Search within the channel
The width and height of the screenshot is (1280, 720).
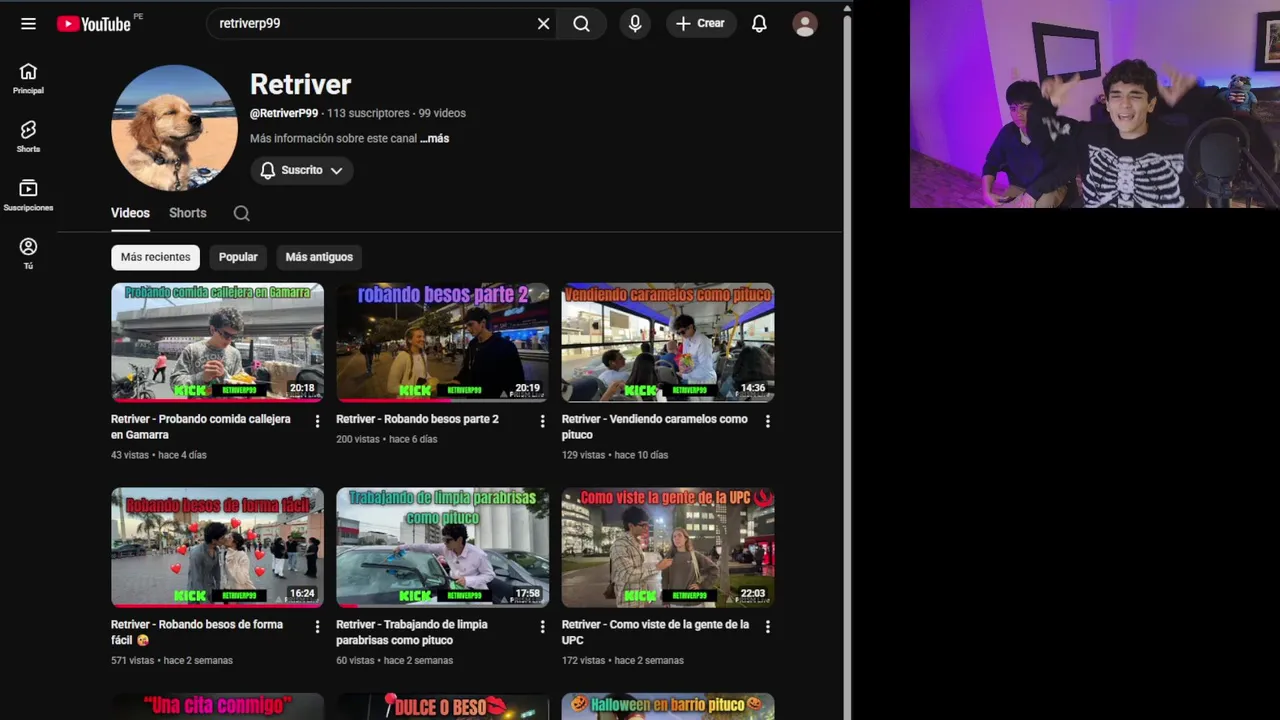pos(241,213)
